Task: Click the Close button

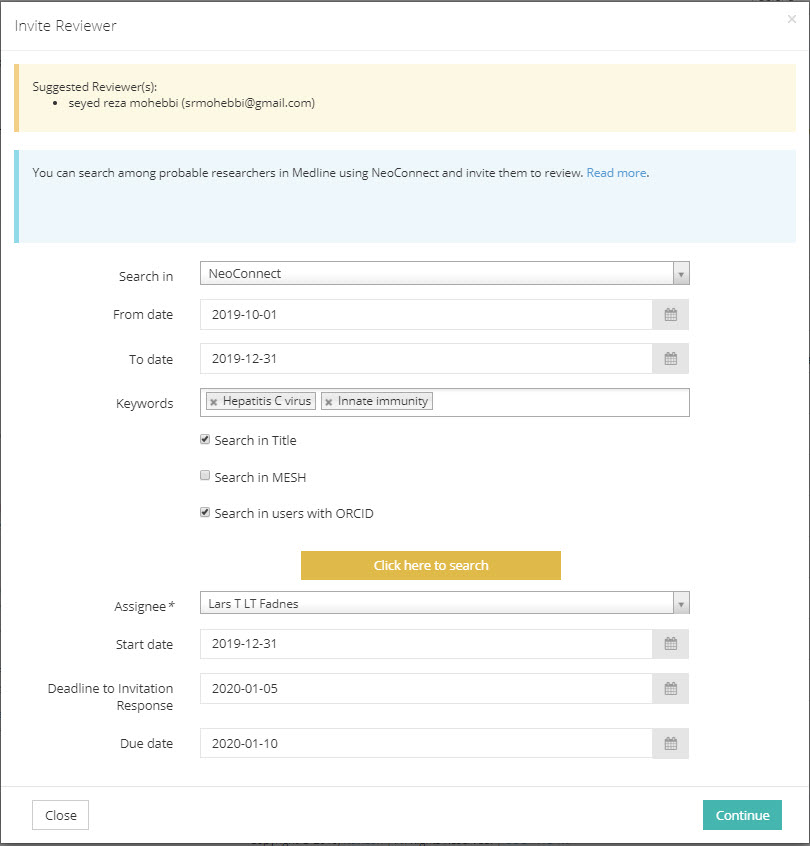Action: (60, 815)
